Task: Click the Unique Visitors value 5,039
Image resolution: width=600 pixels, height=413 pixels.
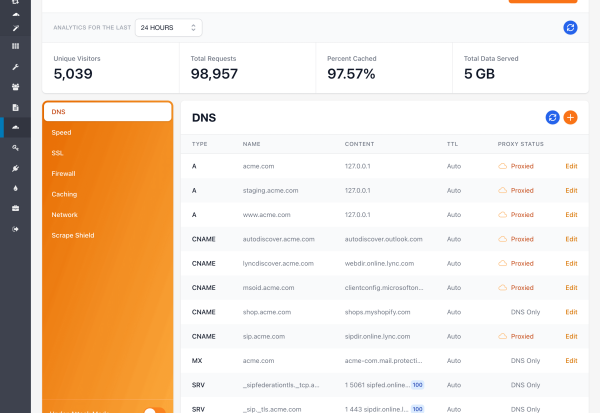Action: [73, 73]
